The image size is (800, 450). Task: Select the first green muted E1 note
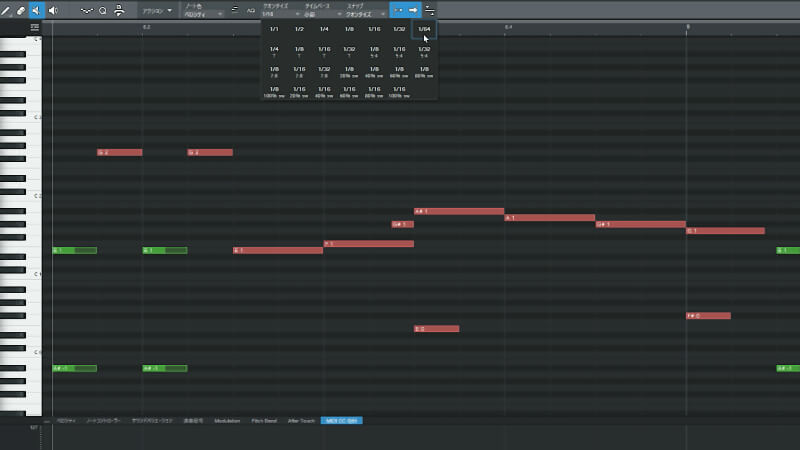click(74, 251)
